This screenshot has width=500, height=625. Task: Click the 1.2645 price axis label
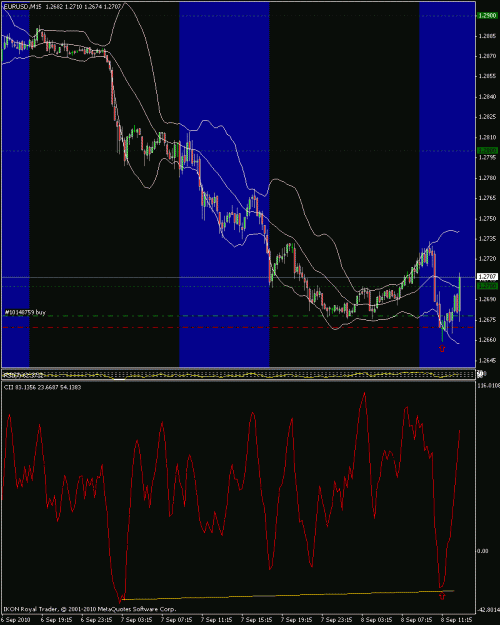pos(487,360)
